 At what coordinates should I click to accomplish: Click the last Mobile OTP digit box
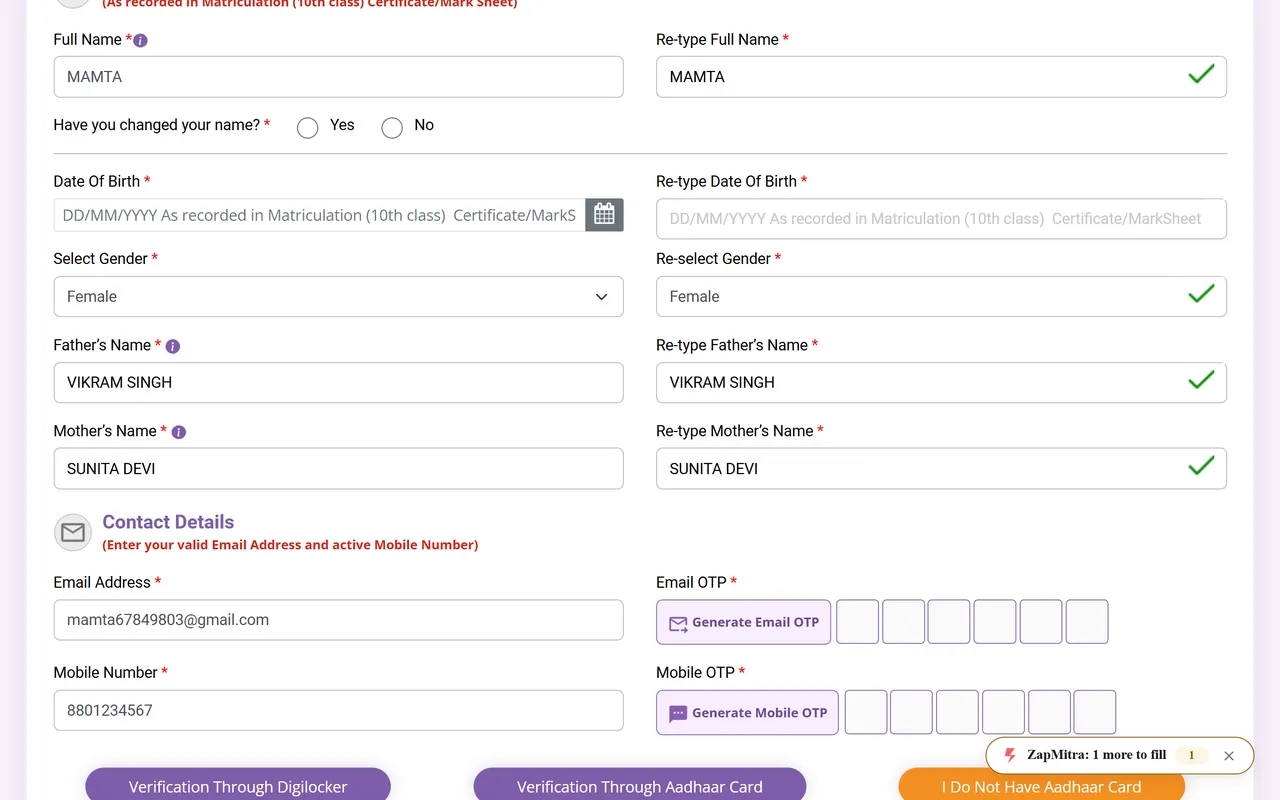click(1094, 712)
